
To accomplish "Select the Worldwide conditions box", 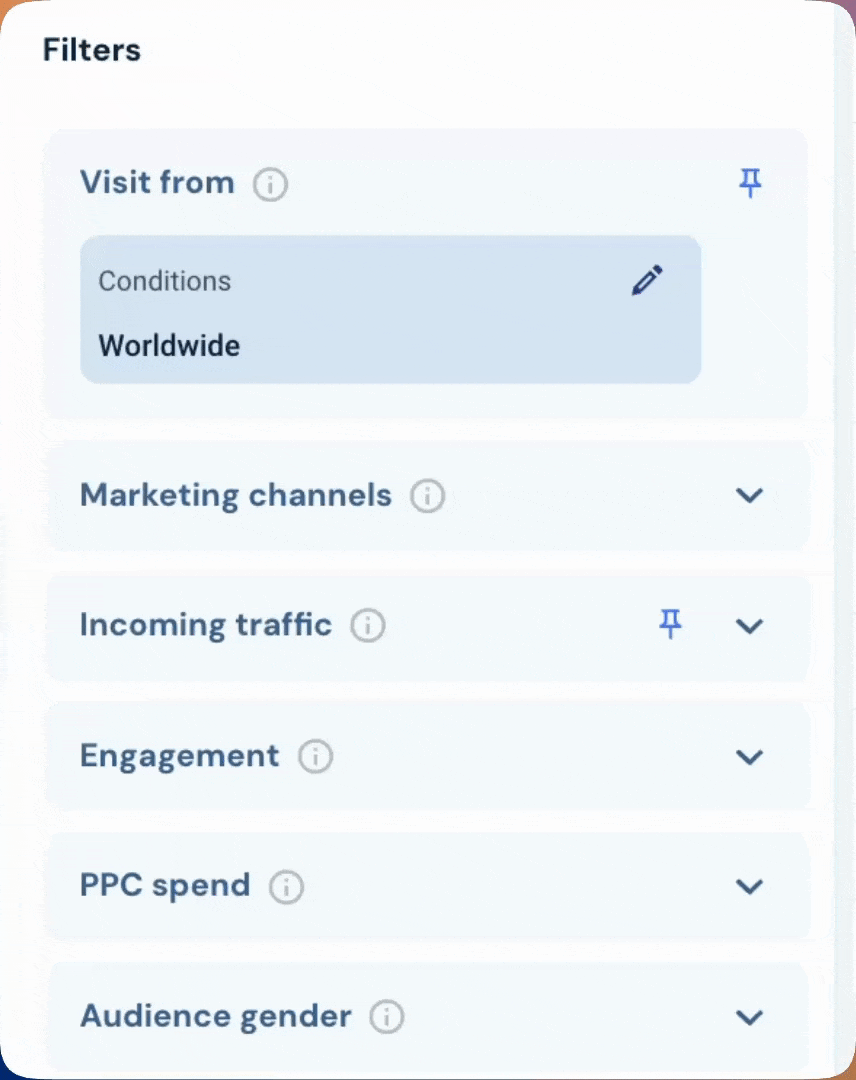I will tap(390, 310).
